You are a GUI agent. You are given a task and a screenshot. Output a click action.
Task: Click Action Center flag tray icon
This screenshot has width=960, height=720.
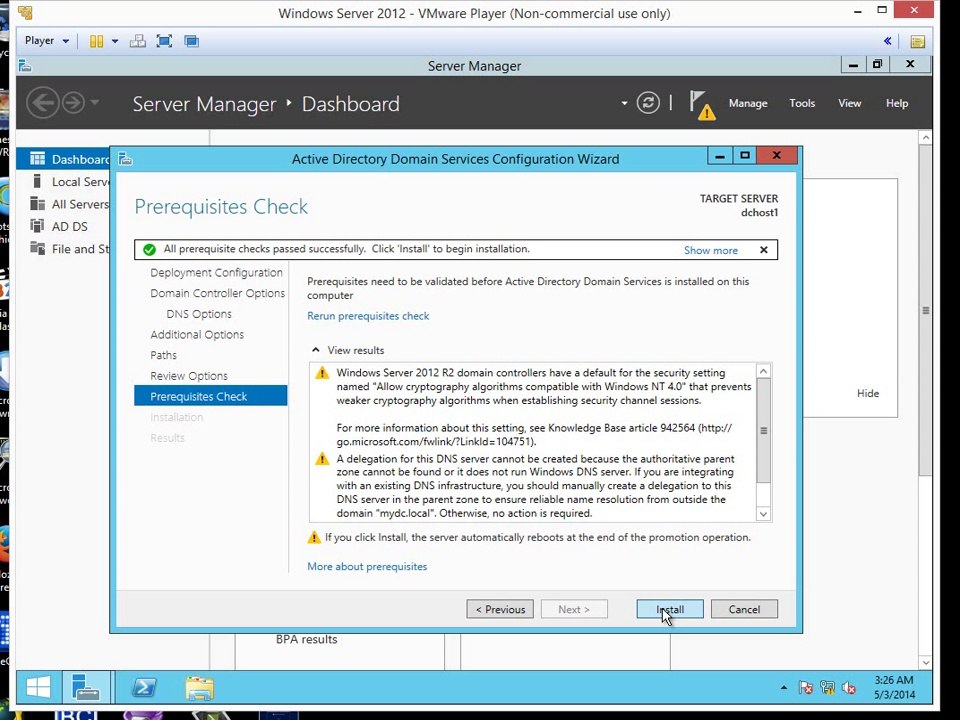click(806, 688)
